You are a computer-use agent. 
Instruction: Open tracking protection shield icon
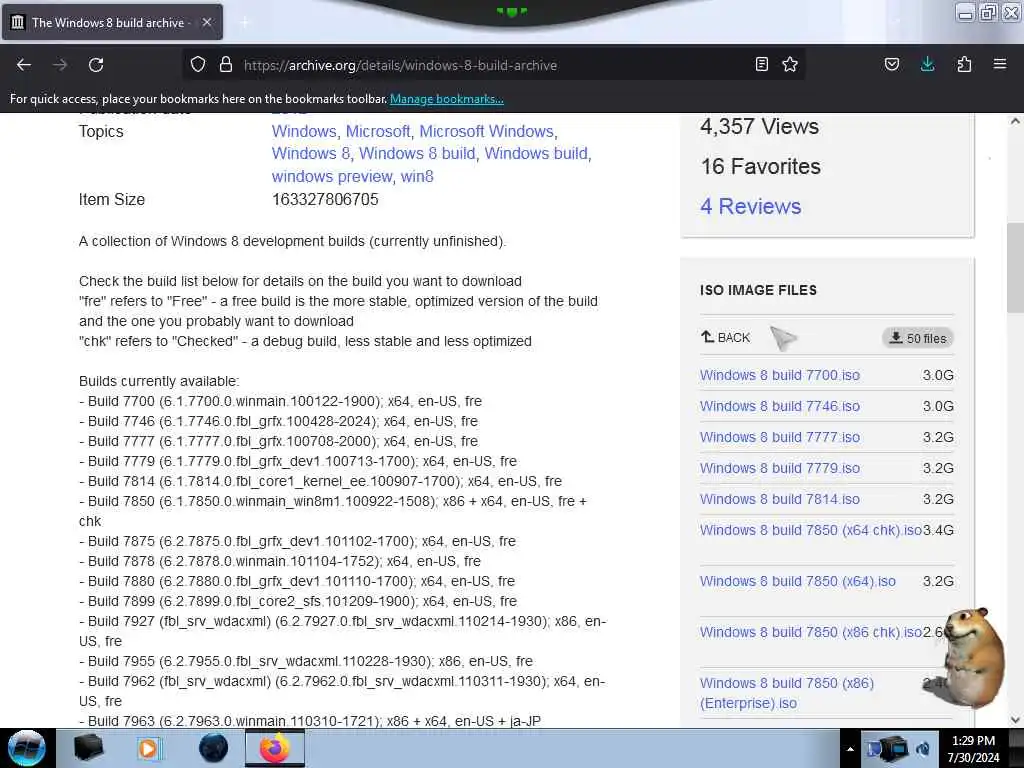198,64
